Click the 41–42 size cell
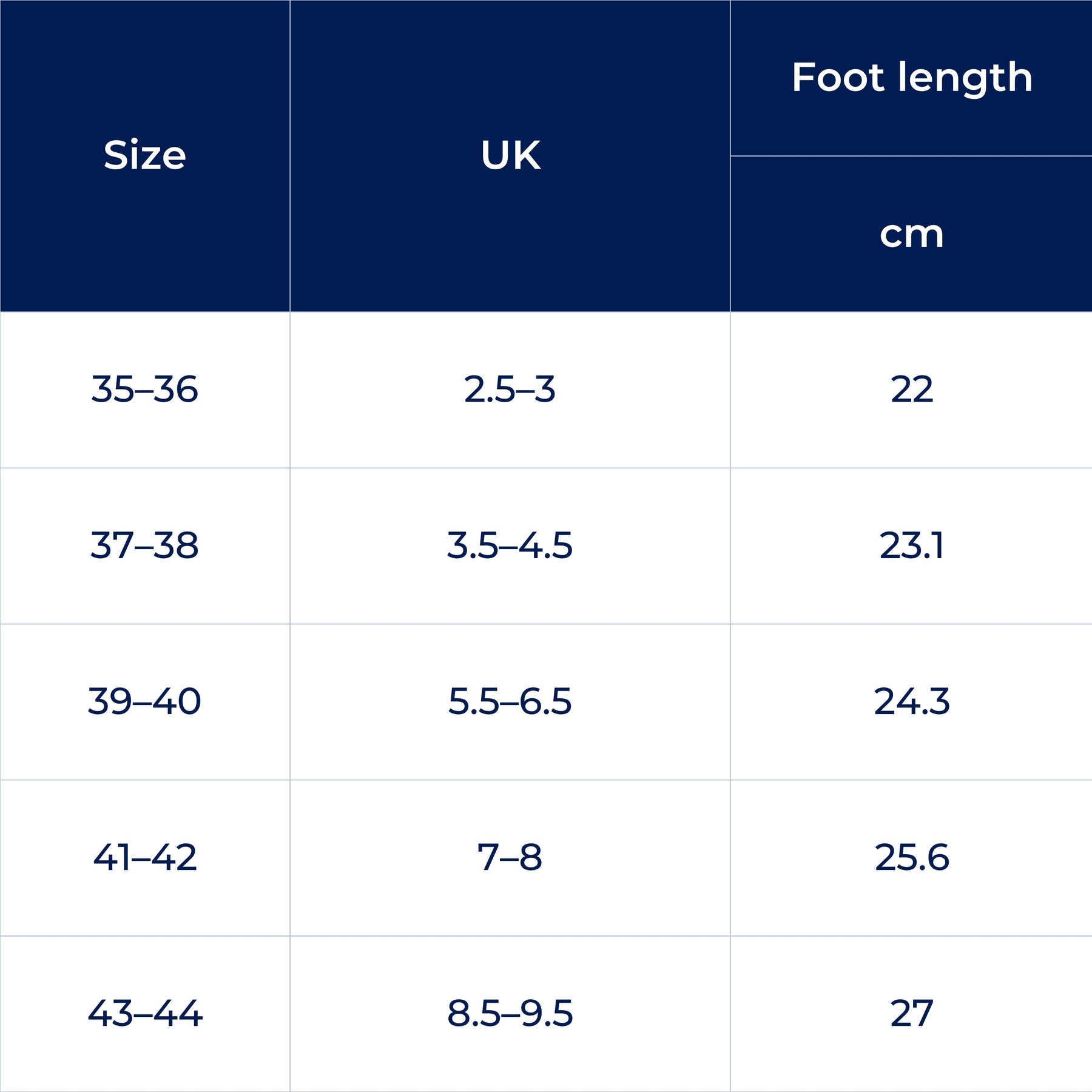 click(144, 857)
